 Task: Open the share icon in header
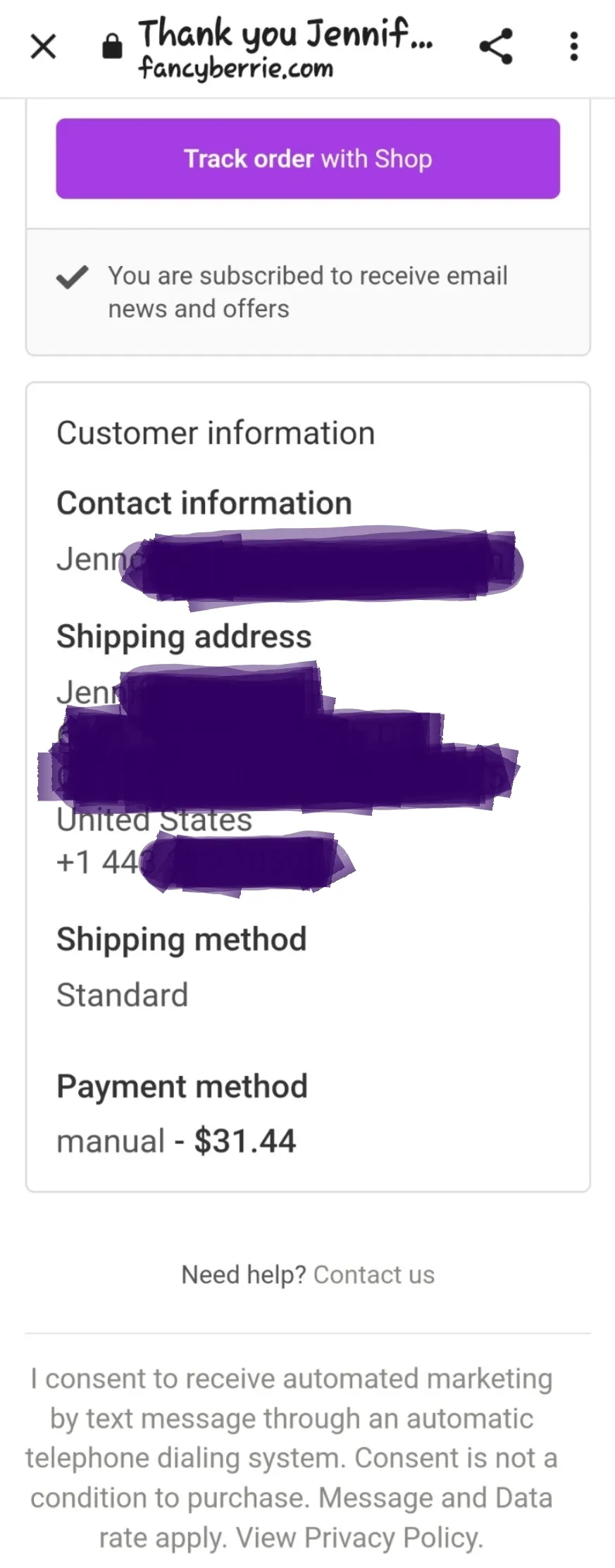tap(496, 46)
